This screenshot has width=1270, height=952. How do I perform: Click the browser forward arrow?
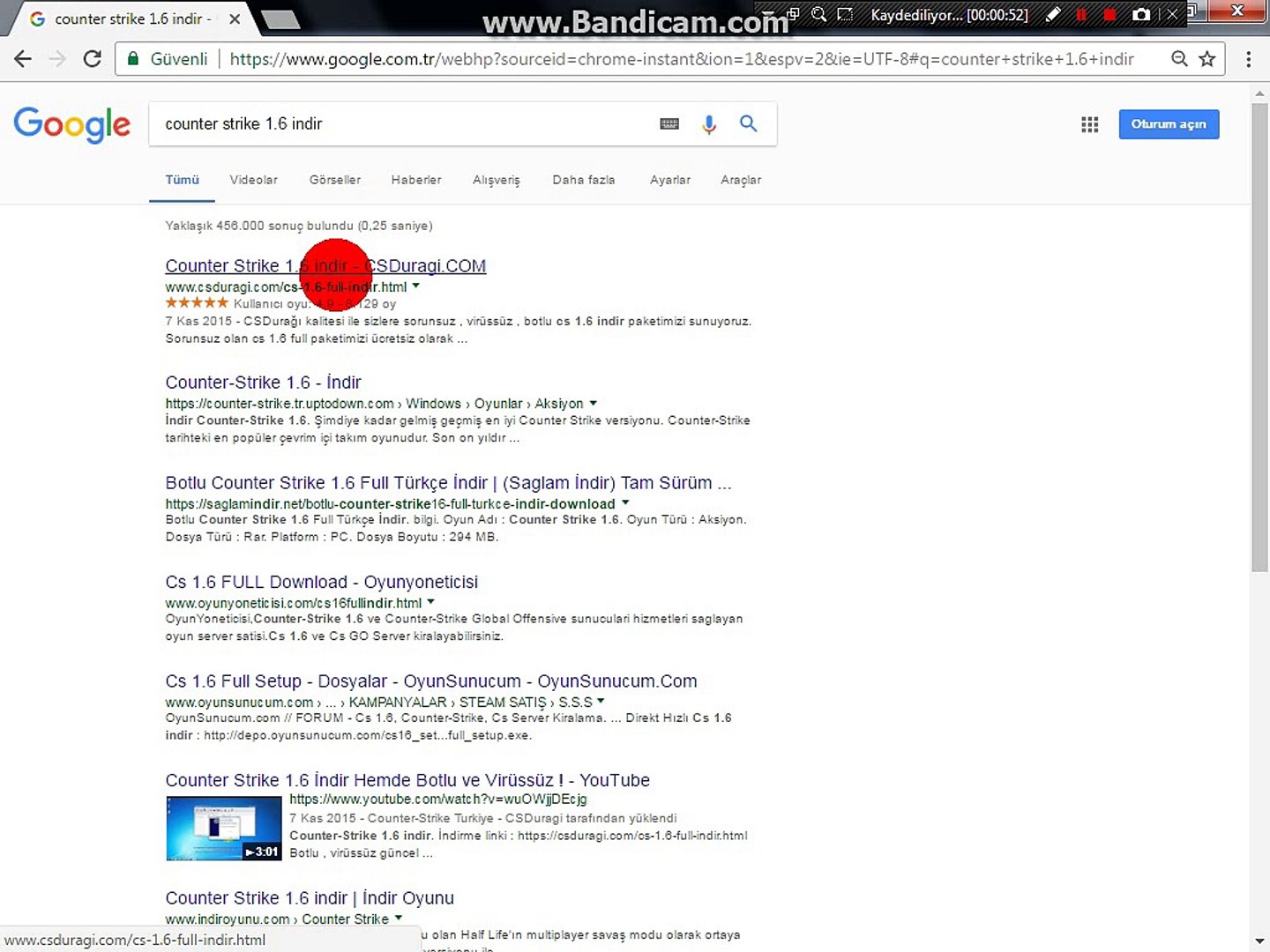57,59
